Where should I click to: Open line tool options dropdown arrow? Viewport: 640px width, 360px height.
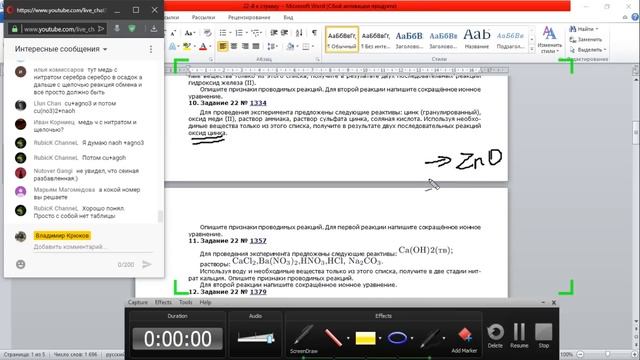[348, 338]
